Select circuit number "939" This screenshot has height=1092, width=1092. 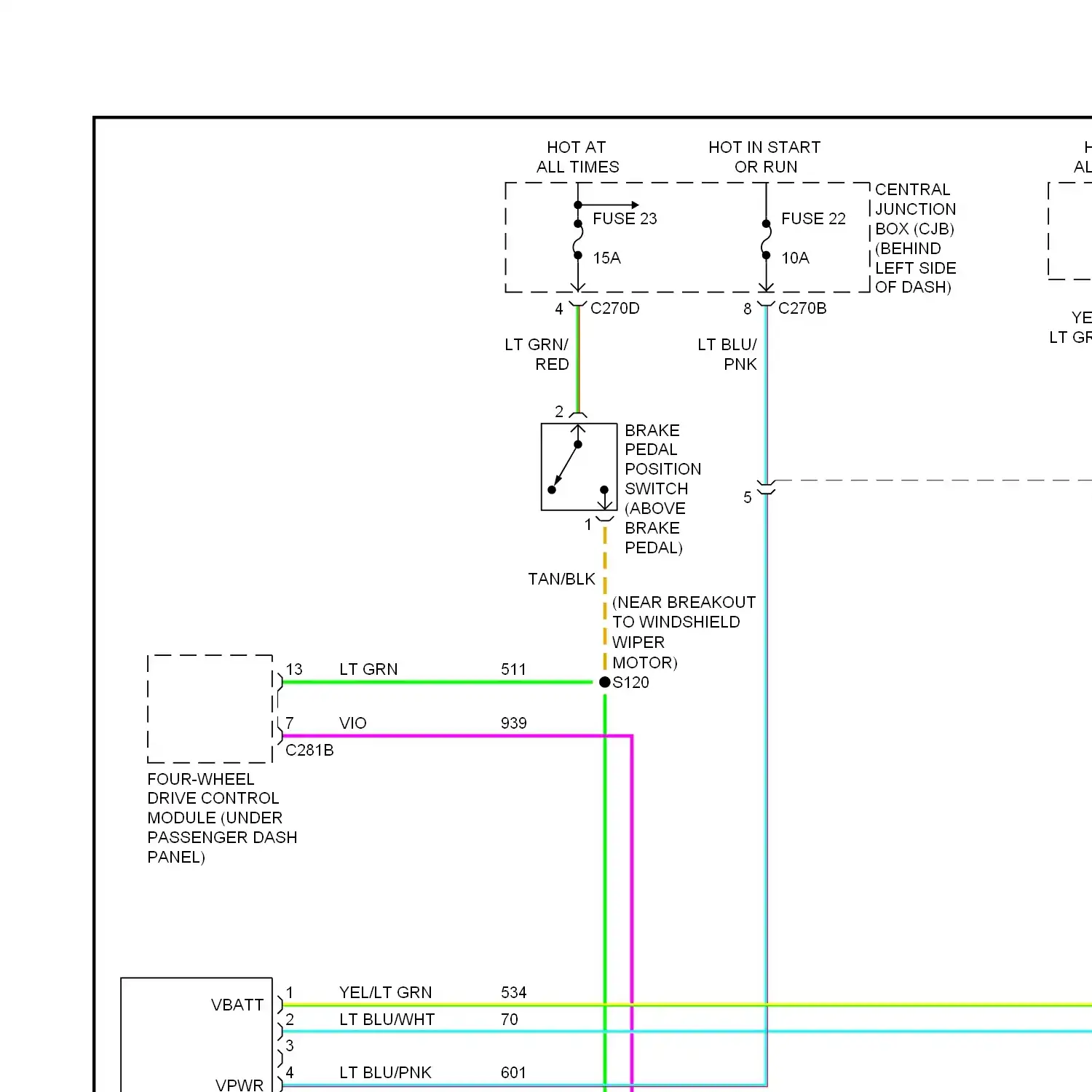513,723
